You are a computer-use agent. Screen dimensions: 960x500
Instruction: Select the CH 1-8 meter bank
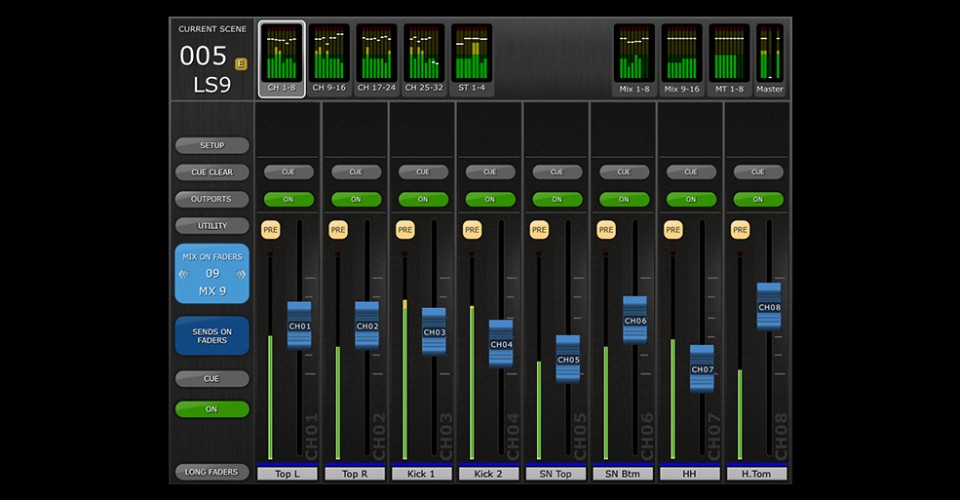pyautogui.click(x=282, y=59)
